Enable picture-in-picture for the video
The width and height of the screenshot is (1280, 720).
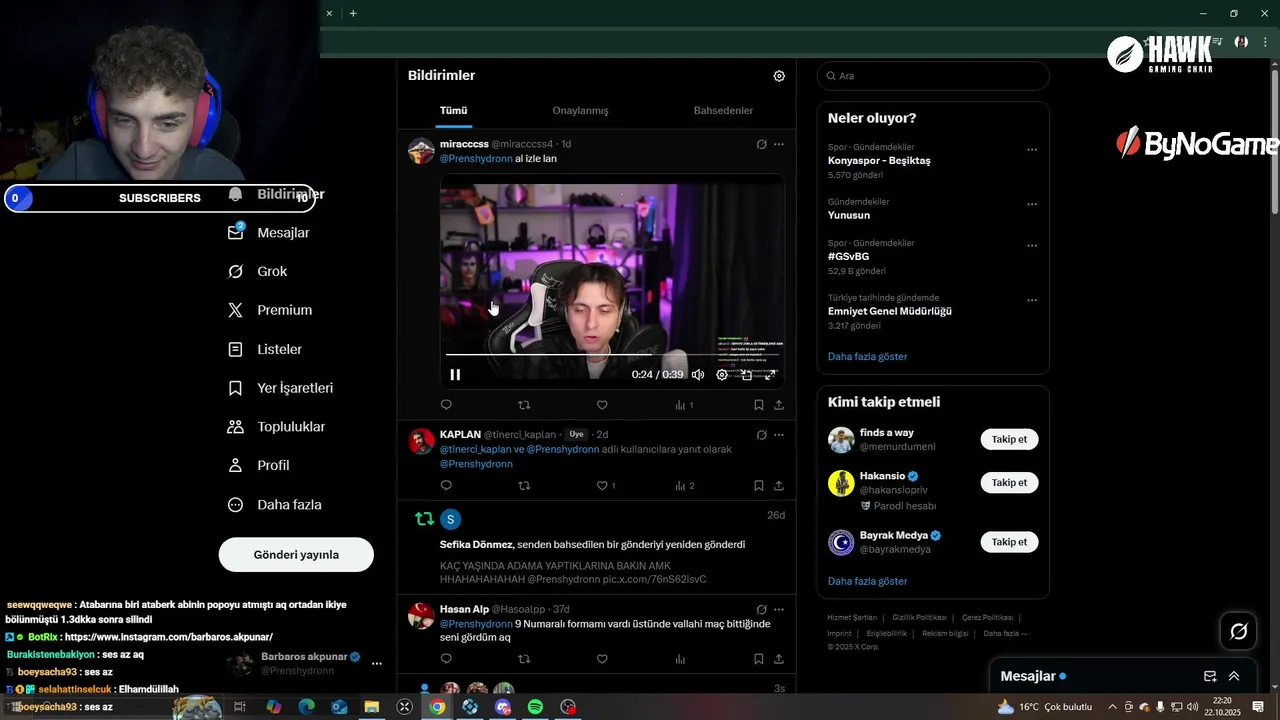click(746, 375)
